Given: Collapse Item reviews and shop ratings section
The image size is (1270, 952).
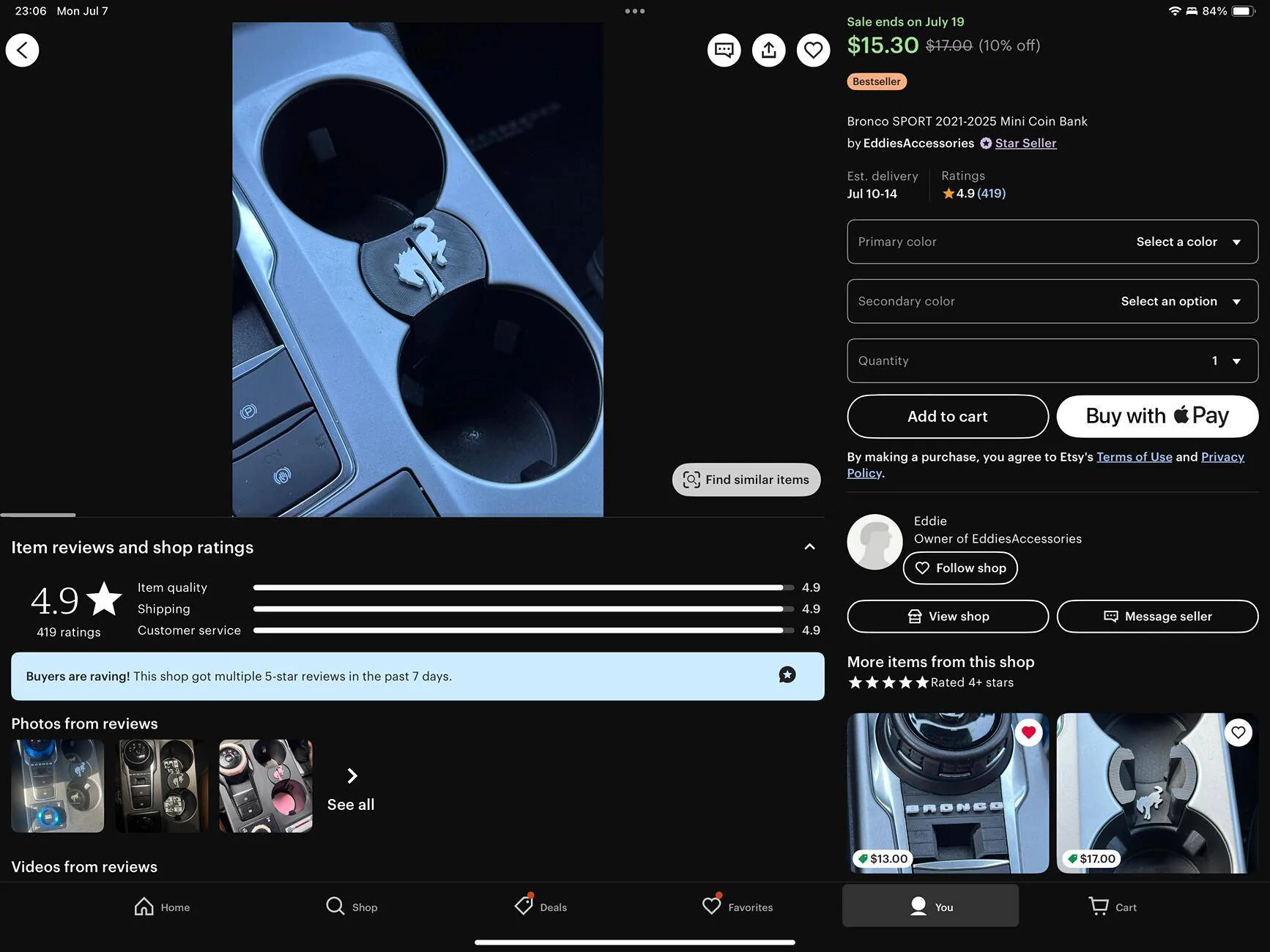Looking at the screenshot, I should click(809, 547).
